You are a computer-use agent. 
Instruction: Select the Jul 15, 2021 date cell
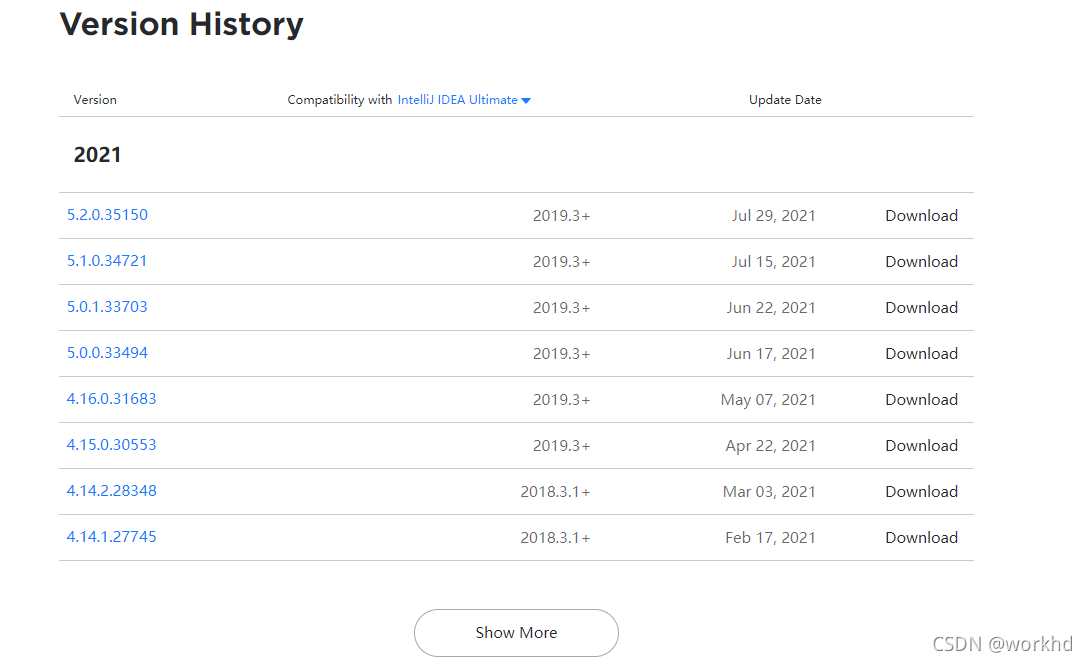774,261
